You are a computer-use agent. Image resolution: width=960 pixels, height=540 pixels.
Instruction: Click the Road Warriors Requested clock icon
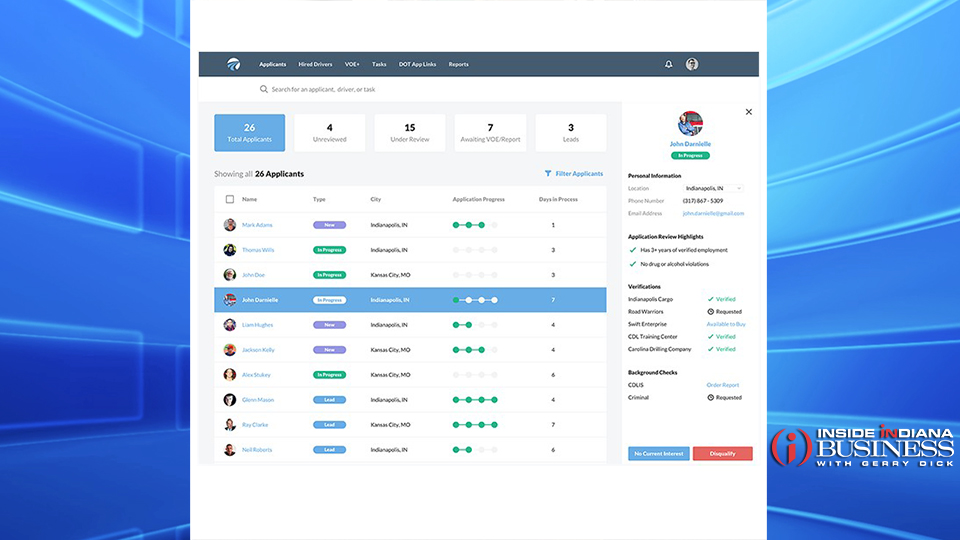(x=711, y=312)
